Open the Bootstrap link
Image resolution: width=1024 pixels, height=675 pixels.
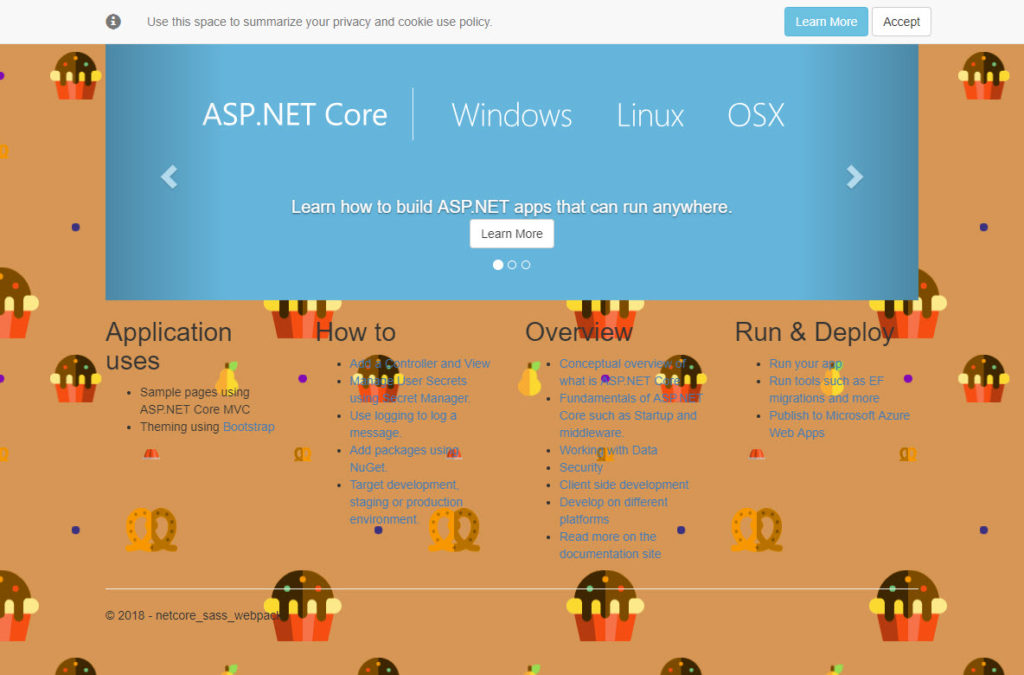coord(248,427)
